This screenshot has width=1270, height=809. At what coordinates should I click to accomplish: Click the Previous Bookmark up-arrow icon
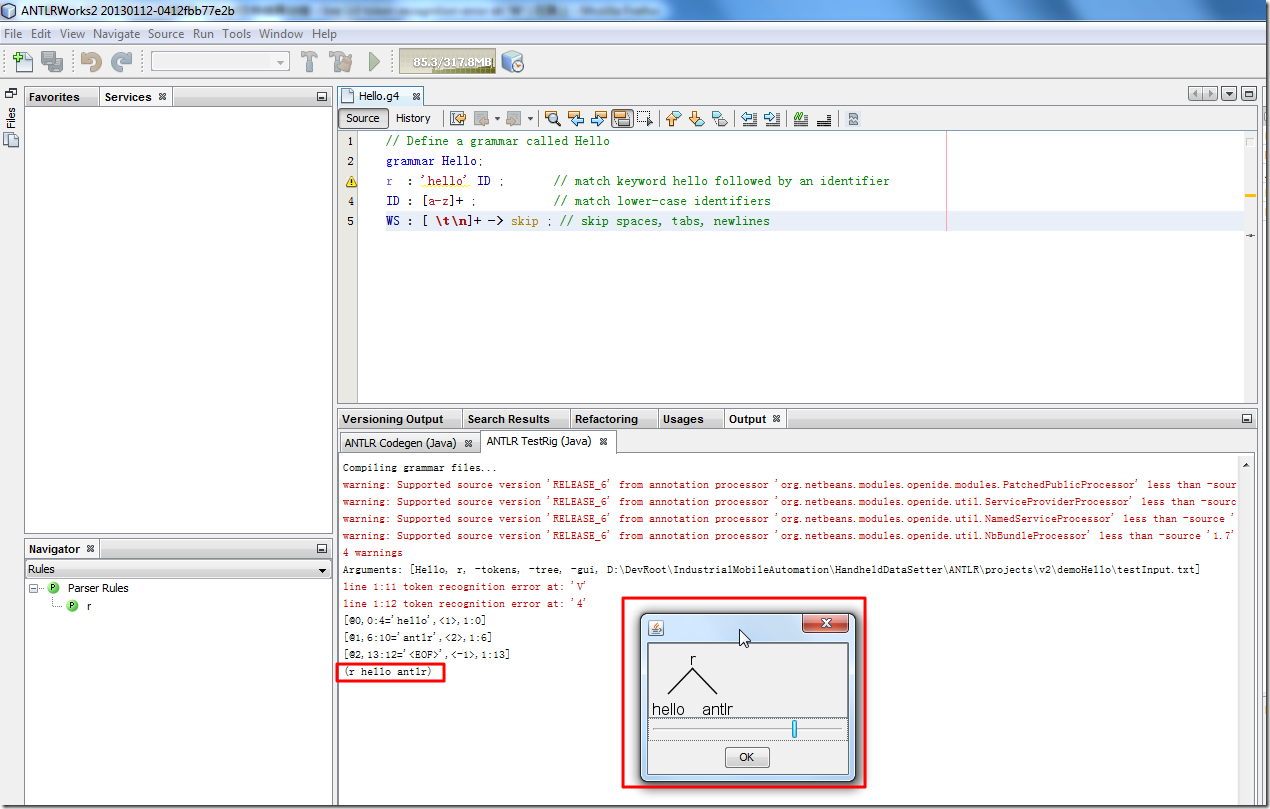(673, 118)
